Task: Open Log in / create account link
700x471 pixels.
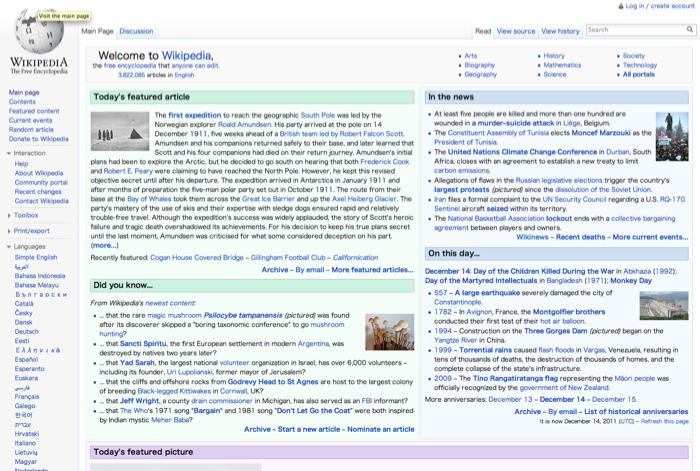Action: pos(660,6)
